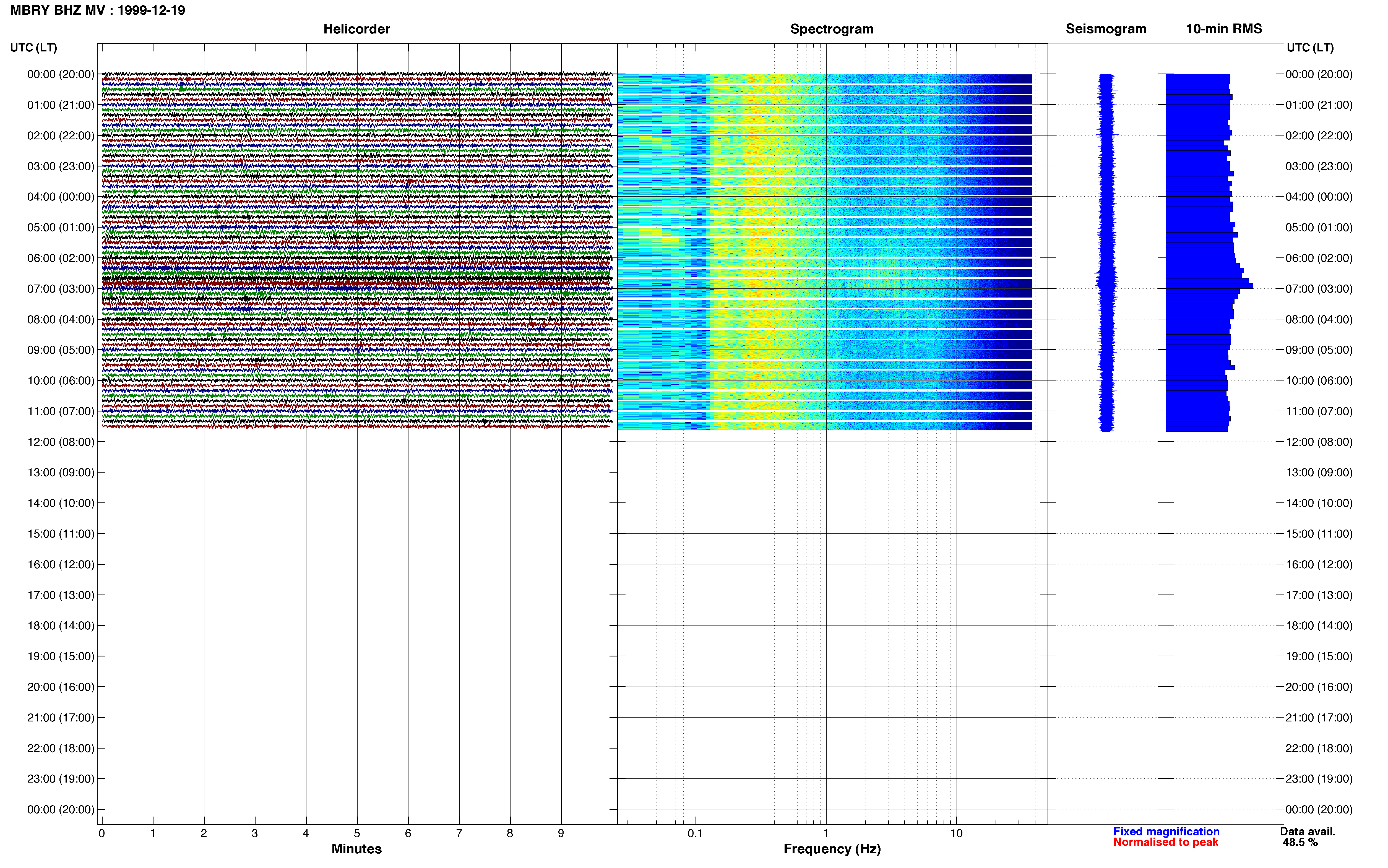Click the 'Minutes' x-axis label
This screenshot has height=868, width=1388.
[356, 849]
